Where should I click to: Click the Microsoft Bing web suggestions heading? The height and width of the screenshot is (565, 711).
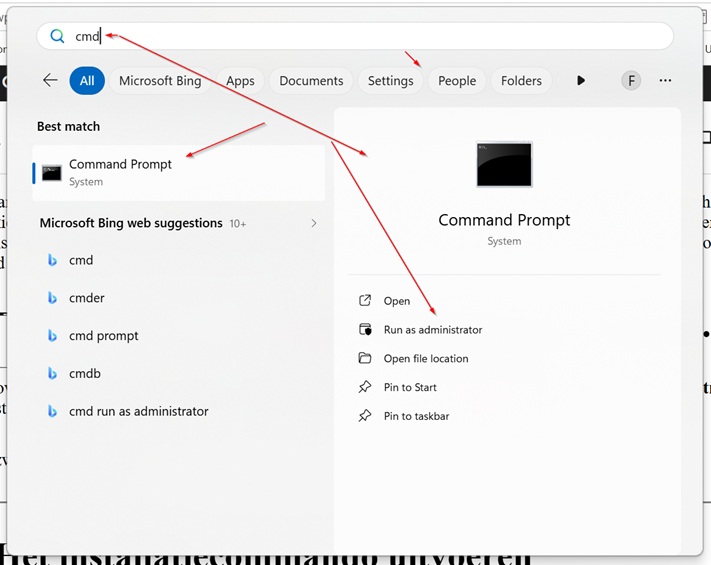[x=131, y=223]
